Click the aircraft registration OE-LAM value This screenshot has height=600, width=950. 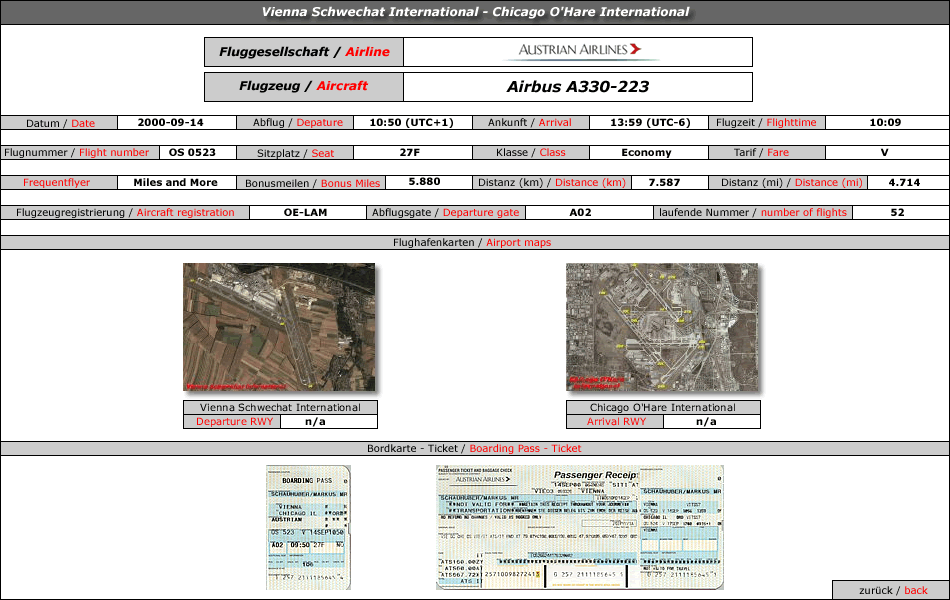click(305, 213)
